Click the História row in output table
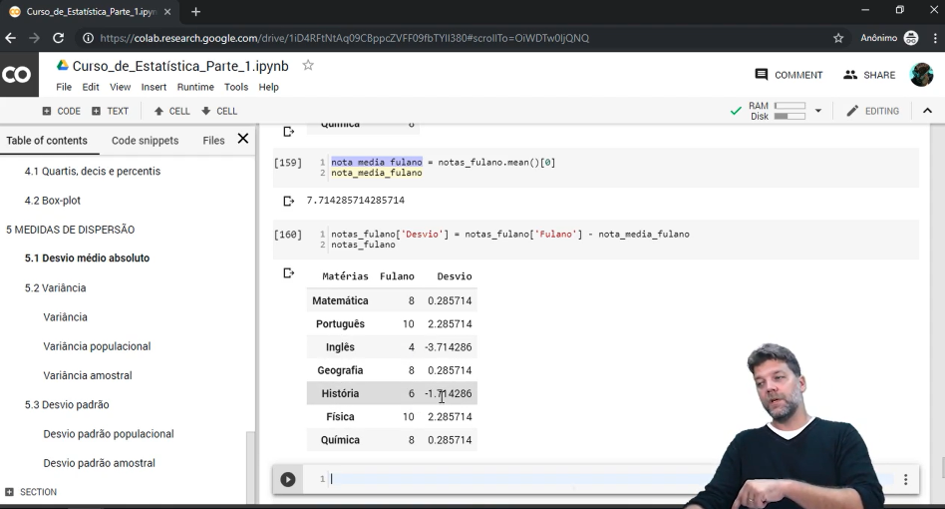Viewport: 945px width, 509px height. coord(392,393)
